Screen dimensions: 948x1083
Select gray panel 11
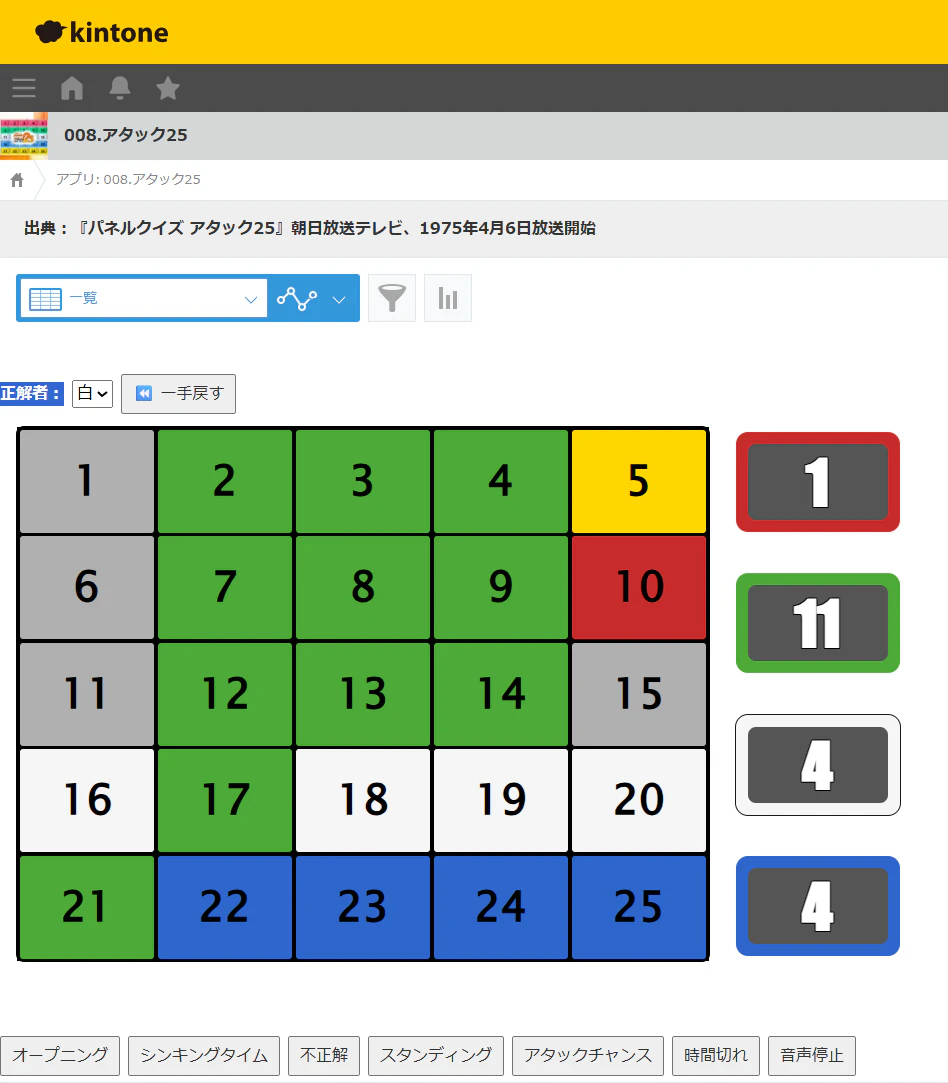coord(87,694)
